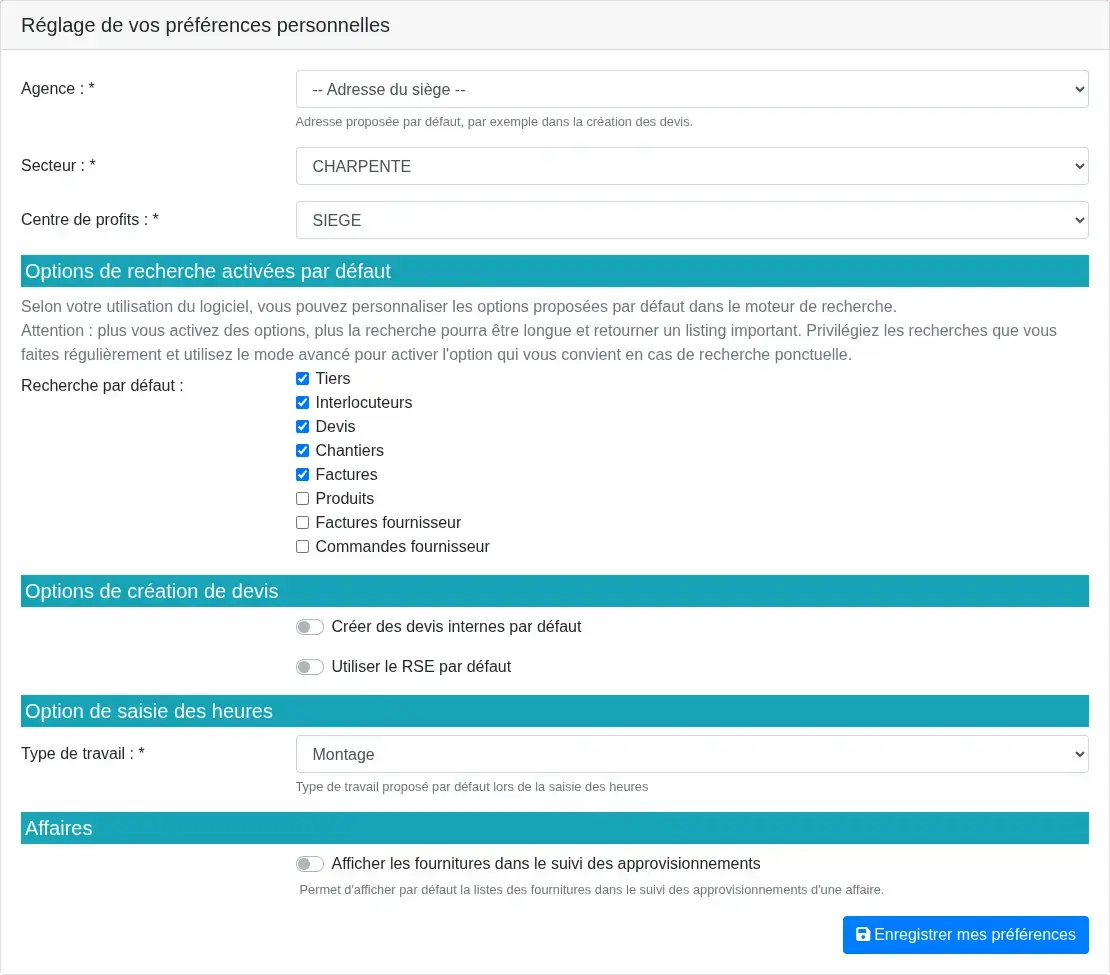This screenshot has height=975, width=1110.
Task: Click Enregistrer mes préférences
Action: point(965,934)
